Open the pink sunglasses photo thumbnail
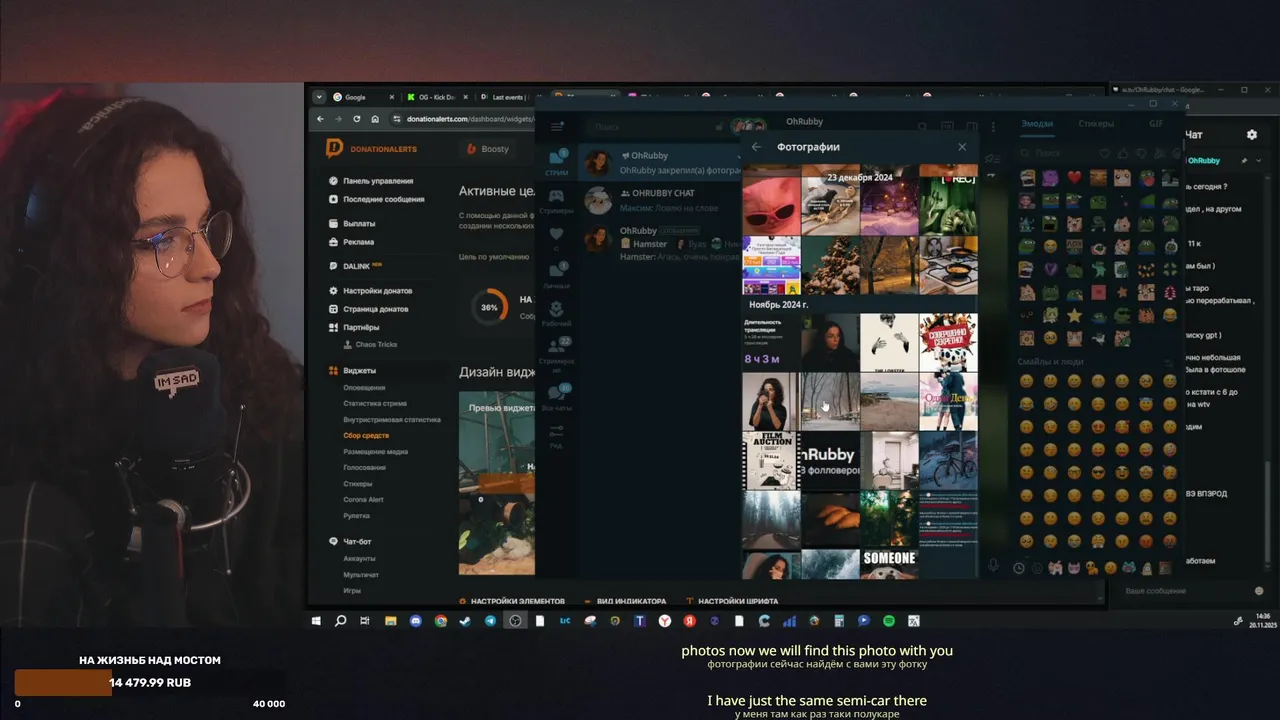Image resolution: width=1280 pixels, height=720 pixels. pos(771,206)
